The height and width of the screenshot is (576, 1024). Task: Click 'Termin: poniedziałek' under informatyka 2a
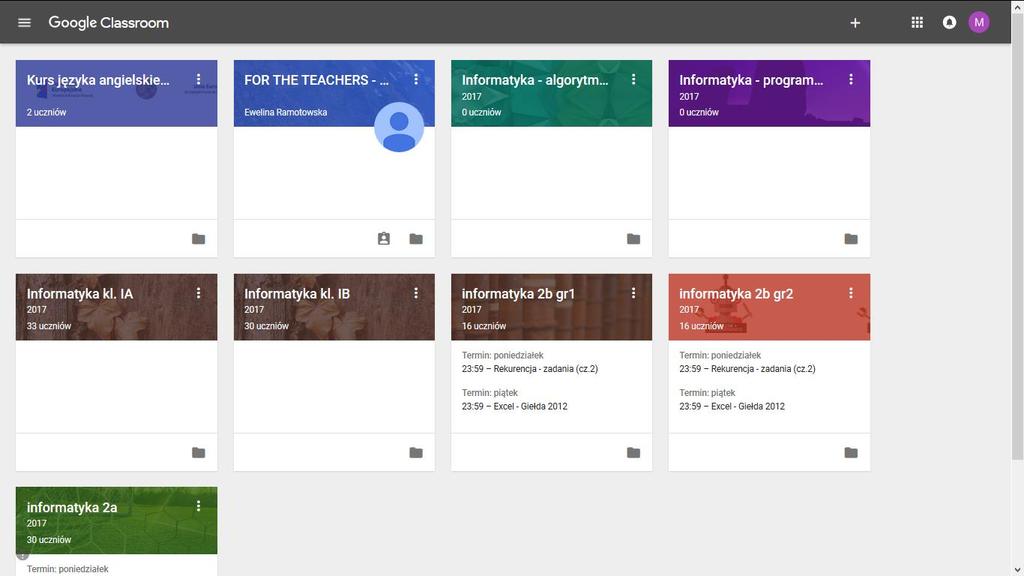pyautogui.click(x=67, y=569)
